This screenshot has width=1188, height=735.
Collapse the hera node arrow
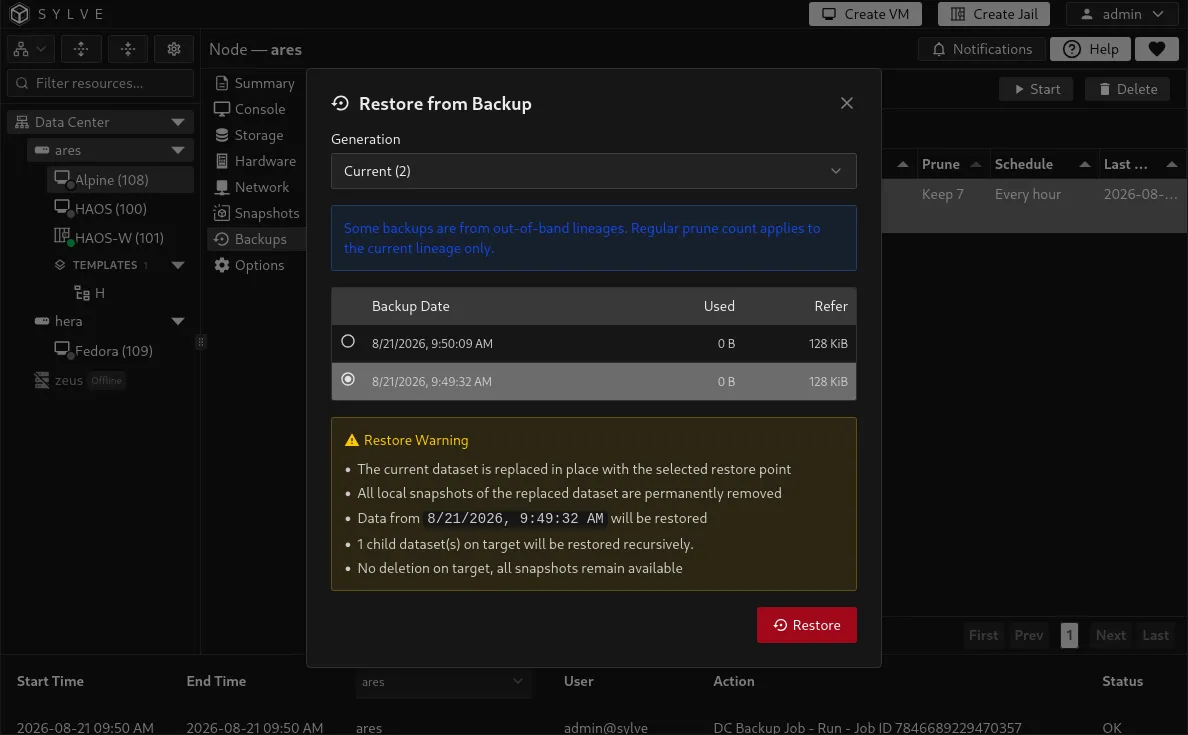[178, 321]
